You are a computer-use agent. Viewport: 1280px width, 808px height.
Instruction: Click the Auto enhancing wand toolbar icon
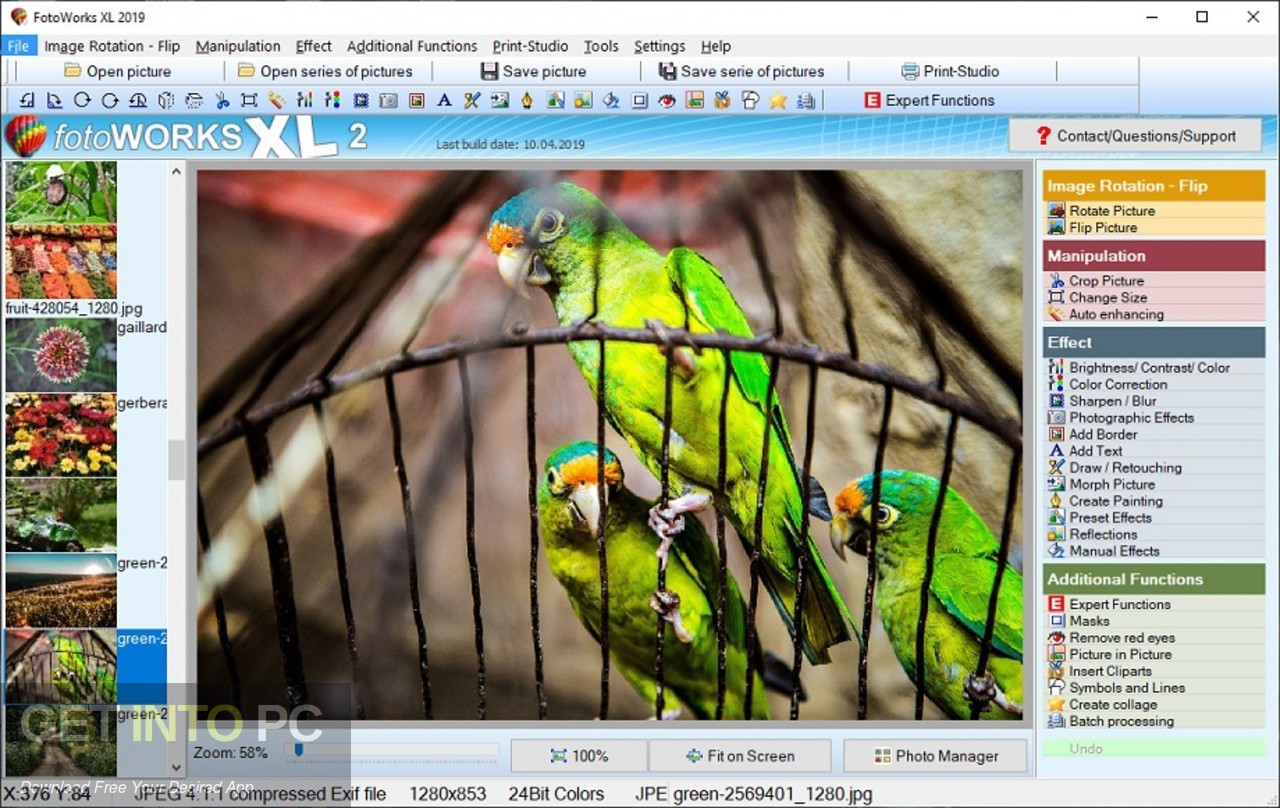tap(277, 100)
